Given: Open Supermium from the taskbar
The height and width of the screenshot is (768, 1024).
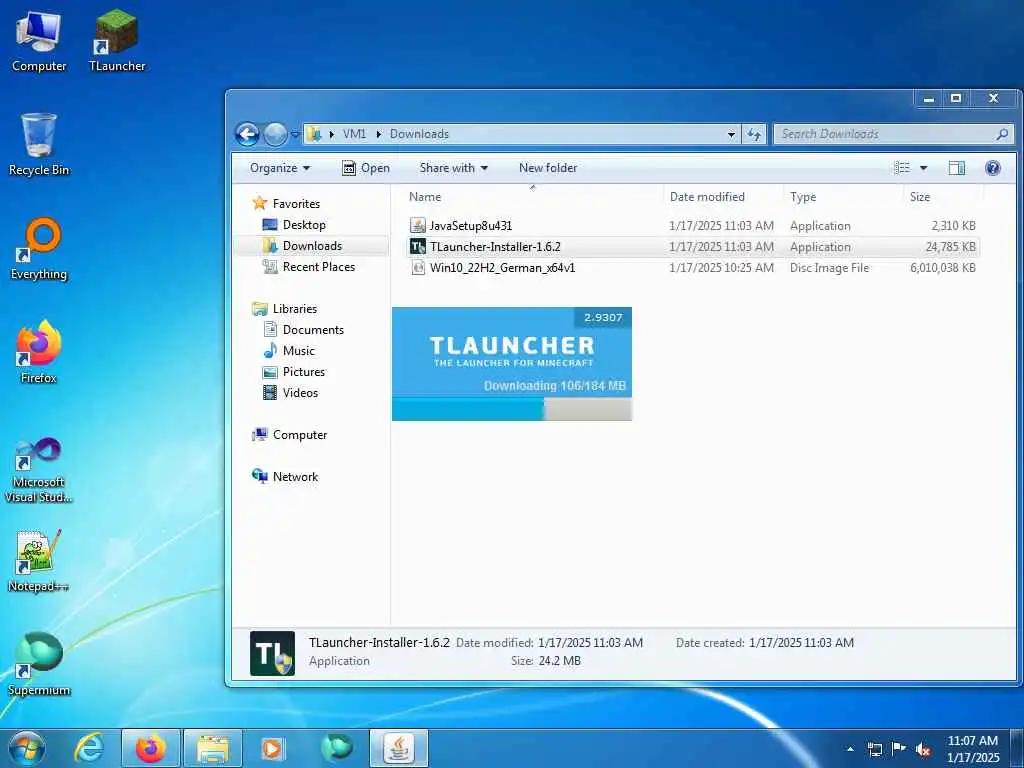Looking at the screenshot, I should (336, 748).
